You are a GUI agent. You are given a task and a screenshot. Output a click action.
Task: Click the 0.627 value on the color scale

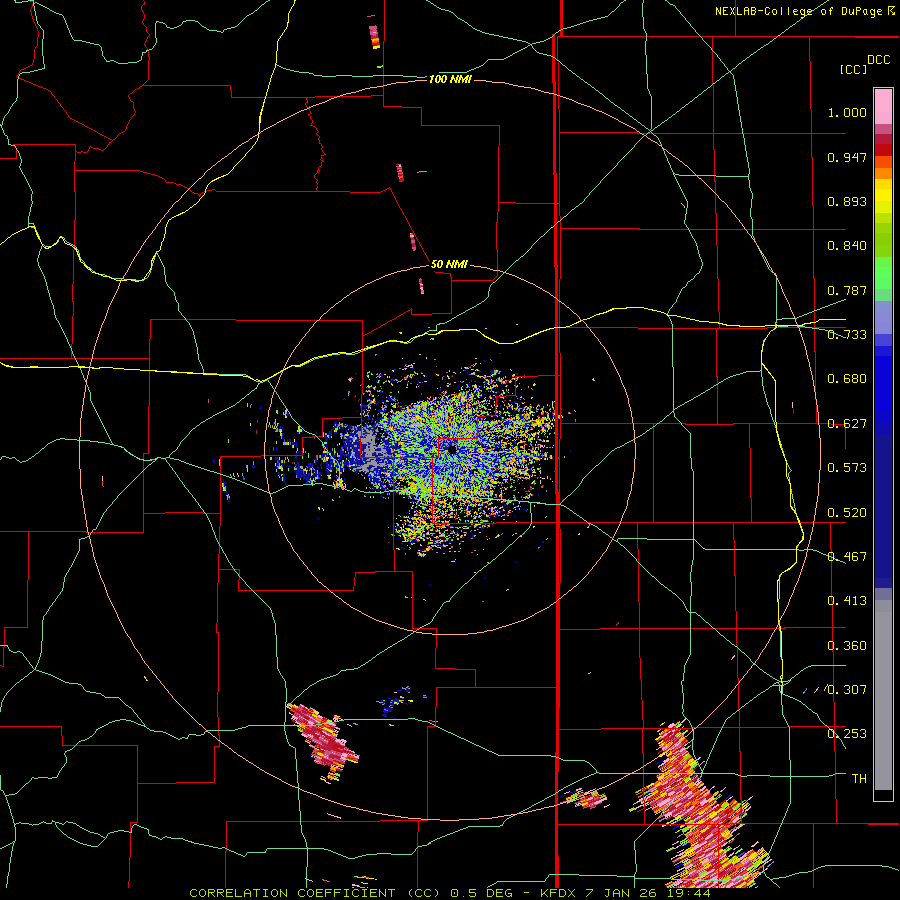(847, 424)
